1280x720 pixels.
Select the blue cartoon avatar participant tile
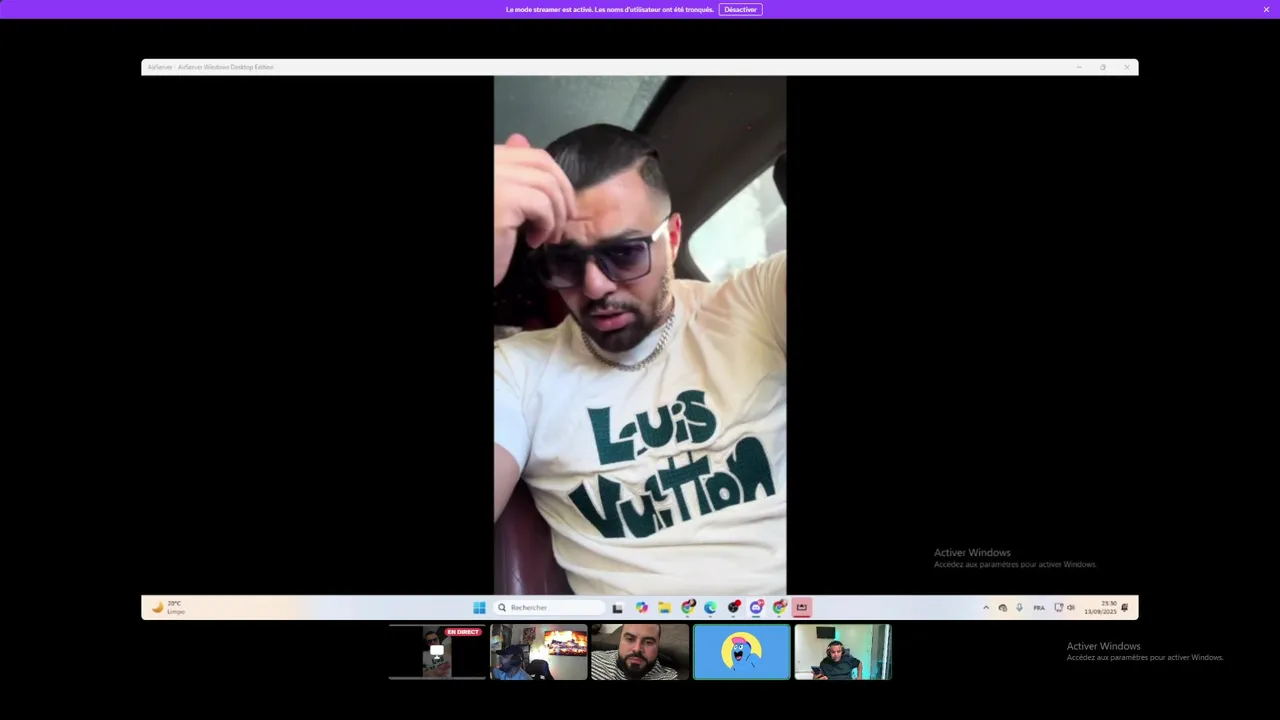coord(742,652)
